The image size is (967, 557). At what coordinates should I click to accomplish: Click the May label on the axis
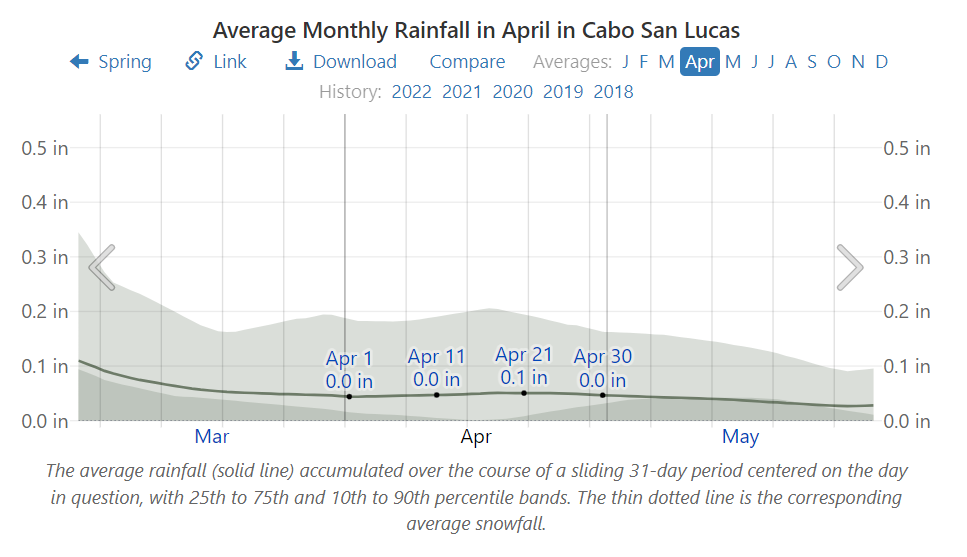740,436
